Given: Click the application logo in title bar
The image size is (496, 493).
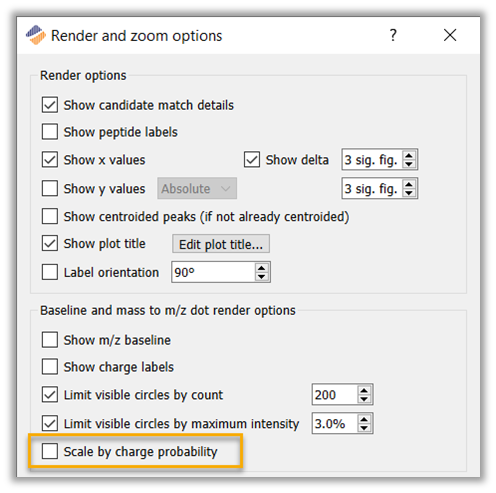Looking at the screenshot, I should point(36,35).
